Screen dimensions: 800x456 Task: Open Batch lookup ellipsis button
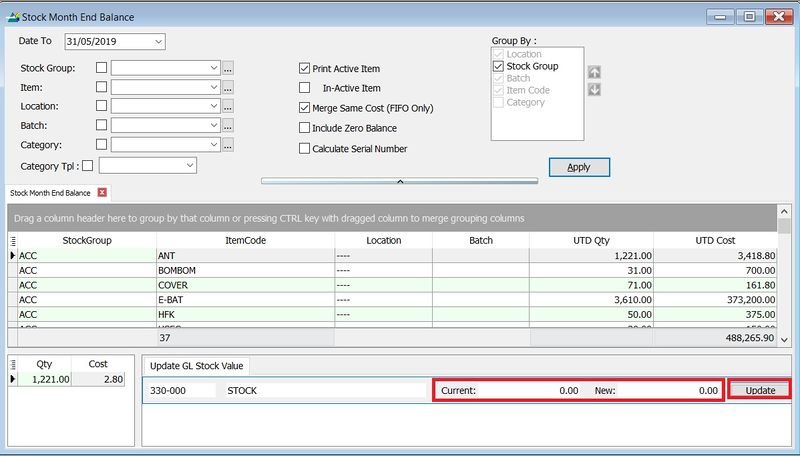coord(228,126)
